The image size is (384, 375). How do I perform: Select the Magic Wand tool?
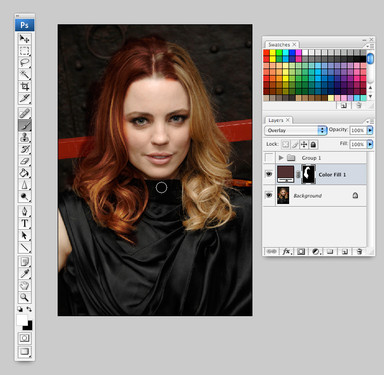[x=24, y=74]
